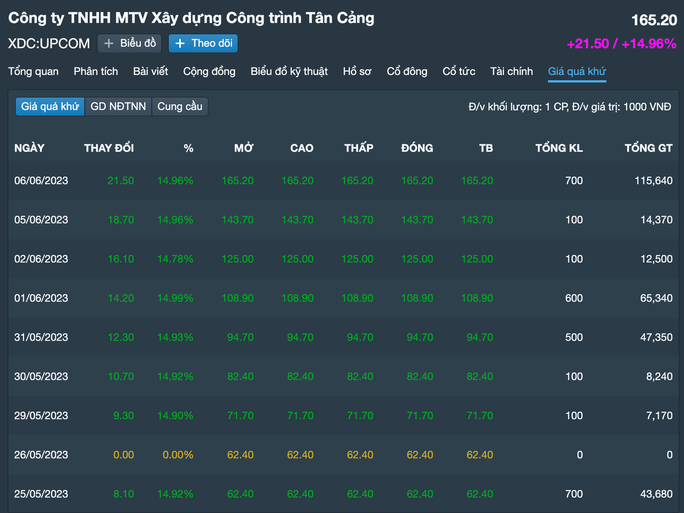Click the 18.70 change value
The width and height of the screenshot is (684, 513).
tap(121, 220)
